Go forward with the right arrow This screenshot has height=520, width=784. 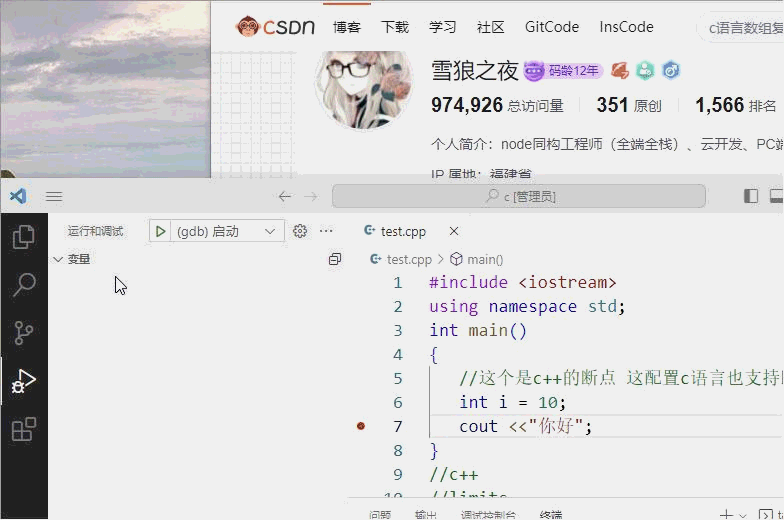coord(311,196)
